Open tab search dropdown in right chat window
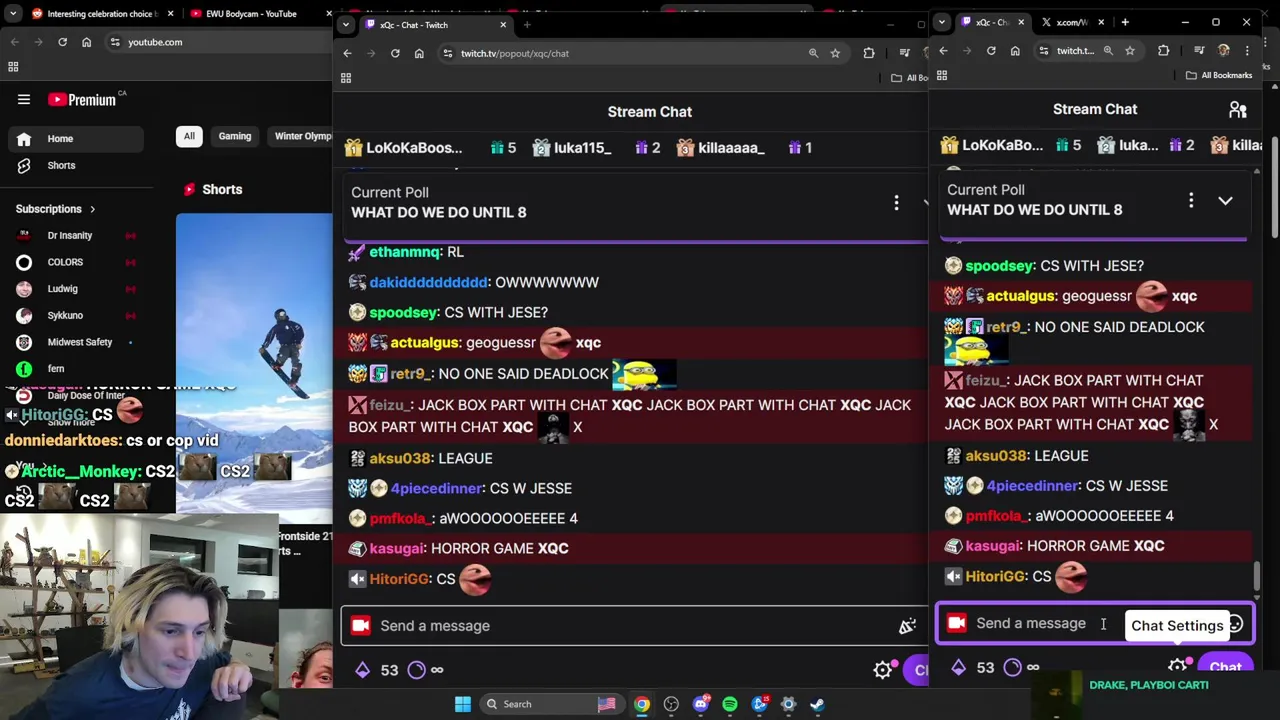1280x720 pixels. (942, 22)
